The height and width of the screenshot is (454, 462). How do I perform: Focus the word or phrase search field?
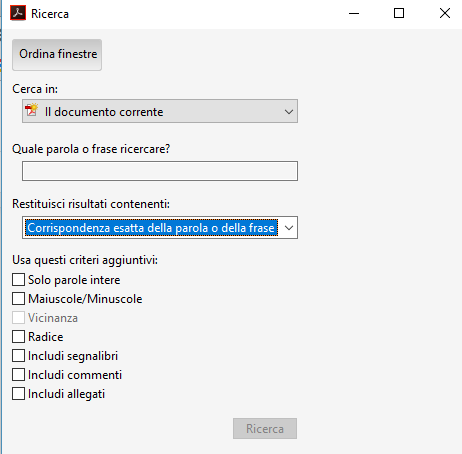click(x=160, y=171)
